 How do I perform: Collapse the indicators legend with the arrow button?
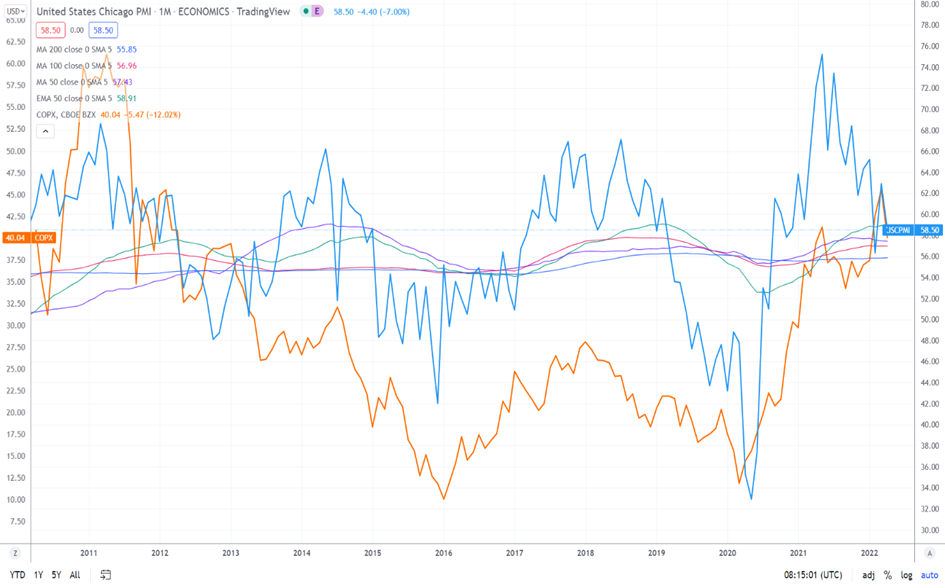coord(46,129)
